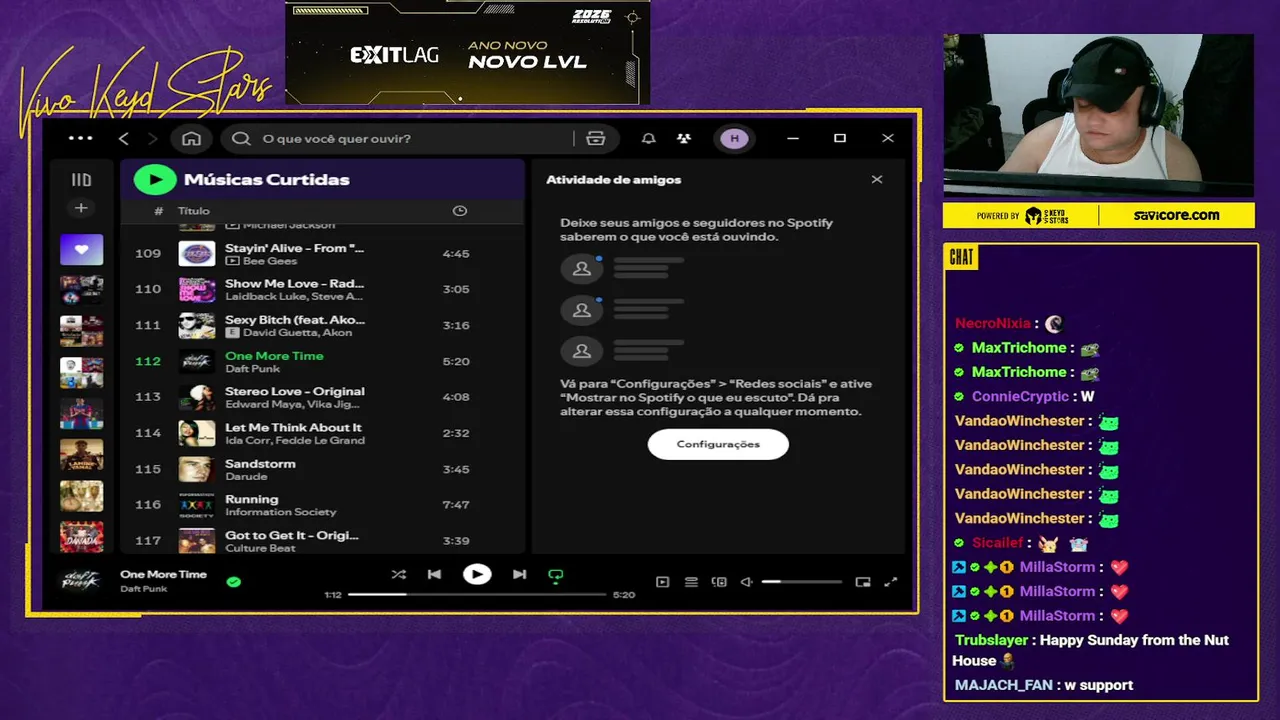This screenshot has width=1280, height=720.
Task: Open now-playing title One More Time
Action: click(163, 574)
